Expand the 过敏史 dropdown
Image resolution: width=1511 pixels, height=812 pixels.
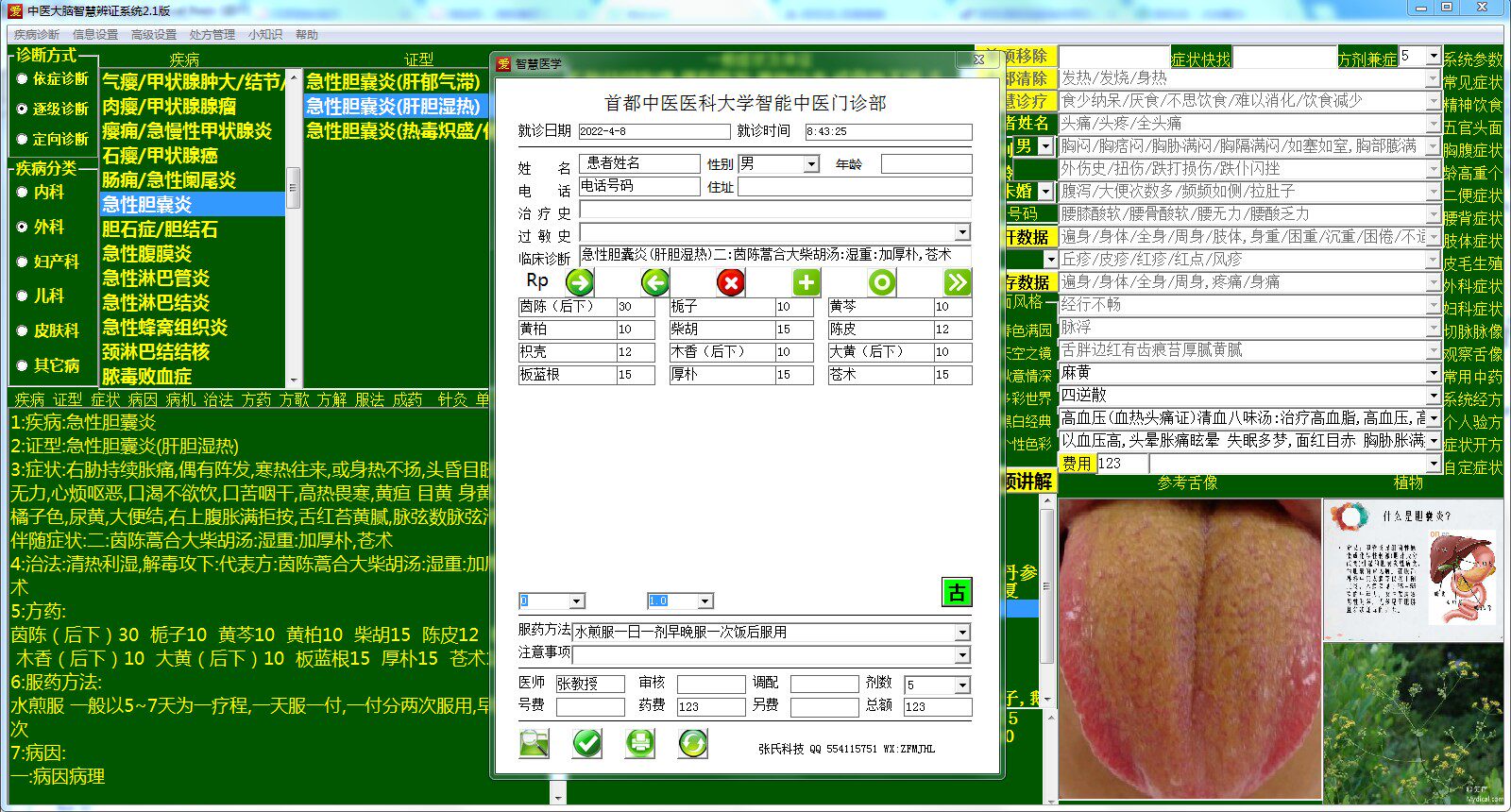[962, 232]
